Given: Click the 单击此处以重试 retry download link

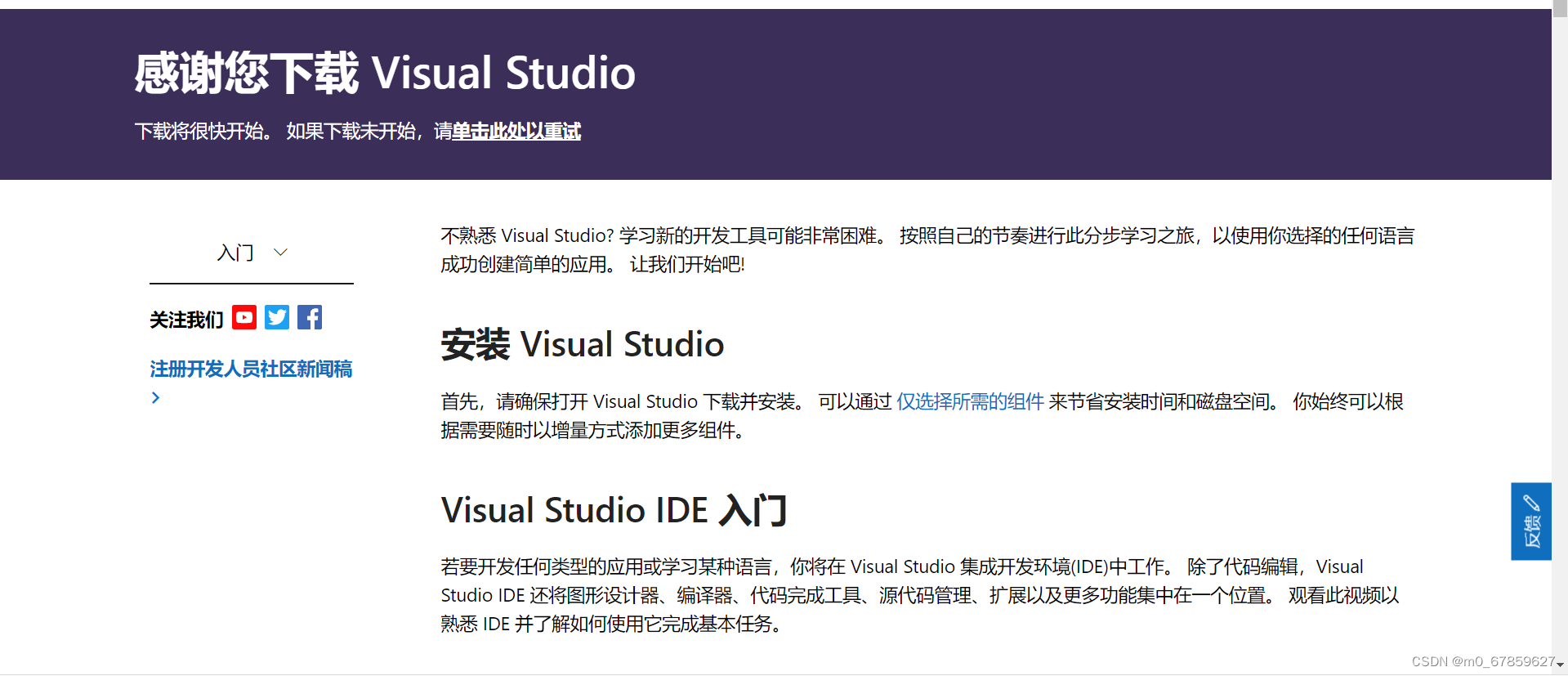Looking at the screenshot, I should click(516, 131).
